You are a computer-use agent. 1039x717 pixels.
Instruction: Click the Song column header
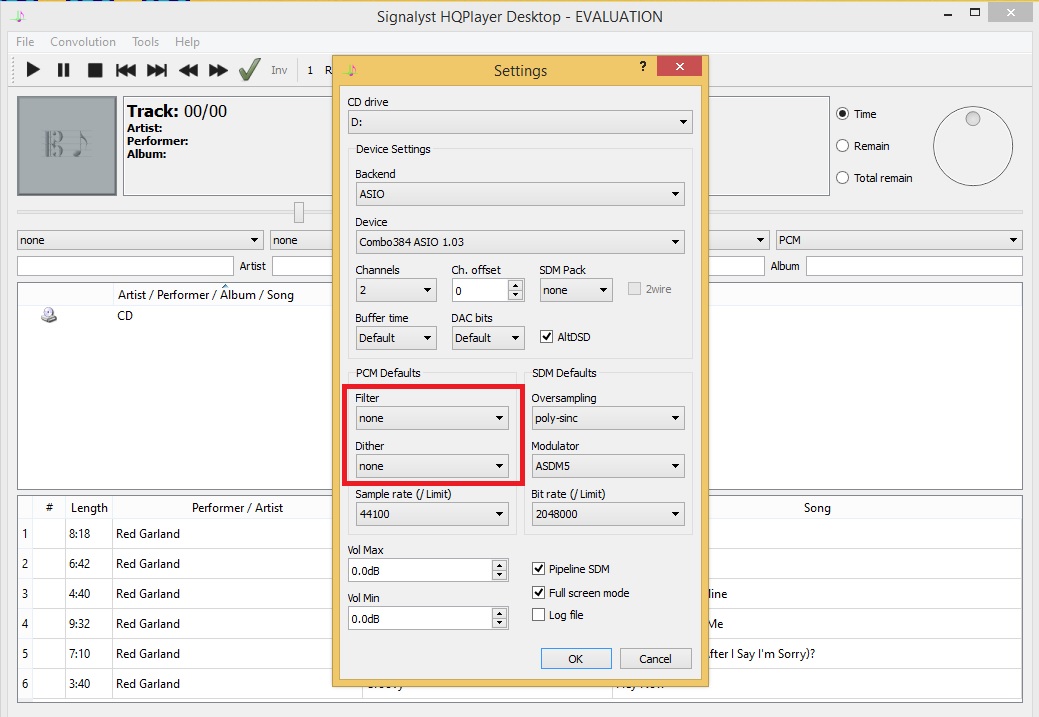817,508
